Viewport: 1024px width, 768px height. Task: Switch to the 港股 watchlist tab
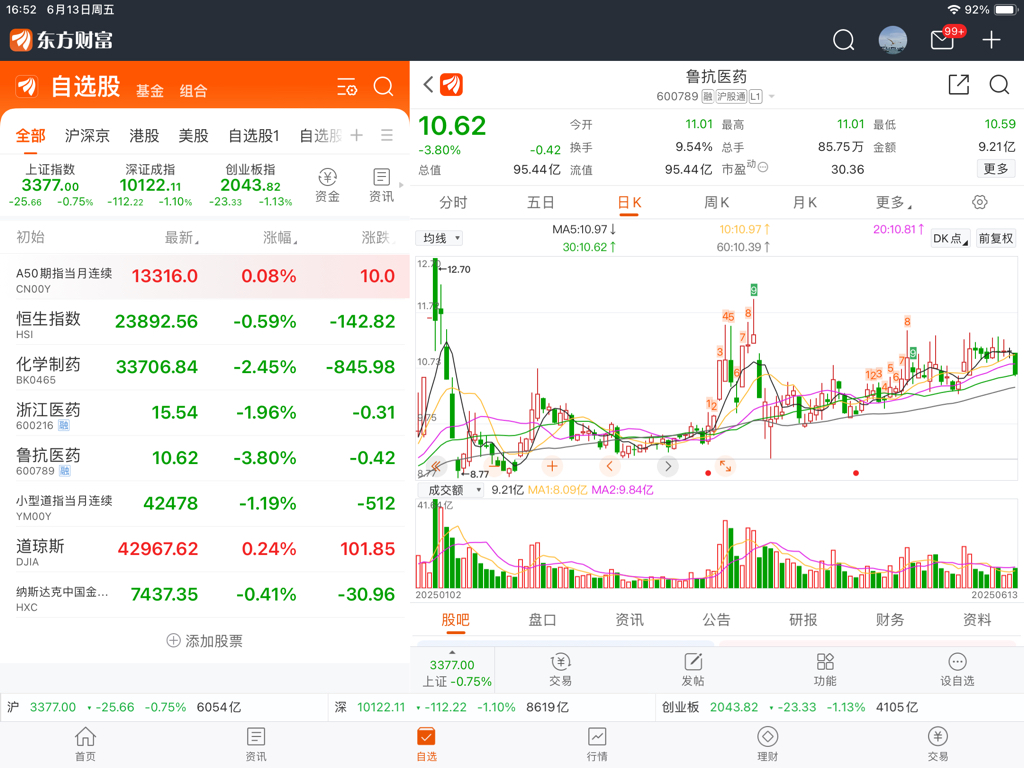coord(144,135)
